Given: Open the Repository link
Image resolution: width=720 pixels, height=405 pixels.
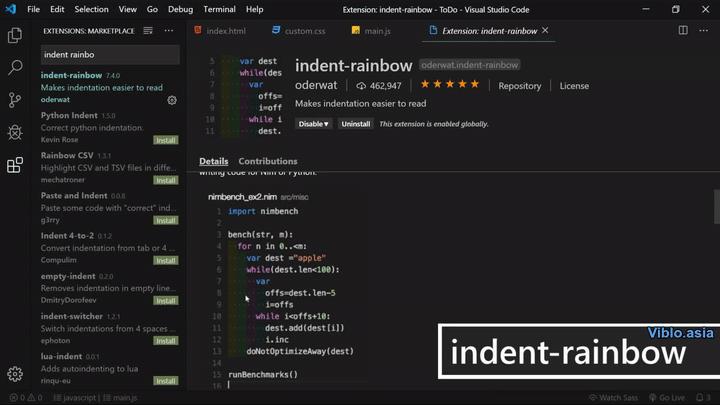Looking at the screenshot, I should coord(519,86).
